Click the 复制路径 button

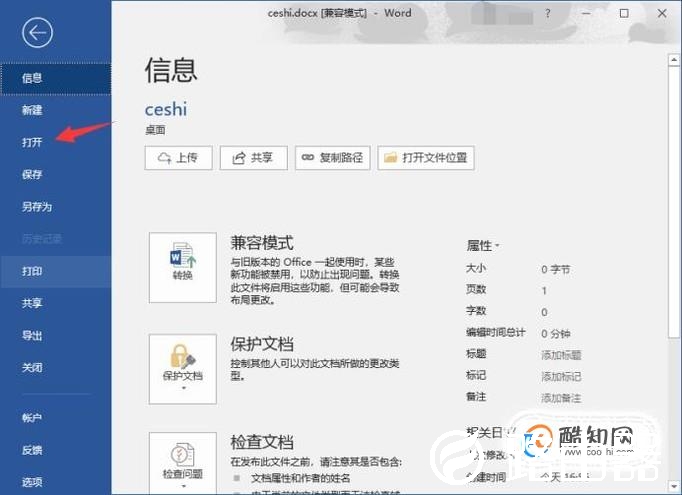(x=333, y=157)
